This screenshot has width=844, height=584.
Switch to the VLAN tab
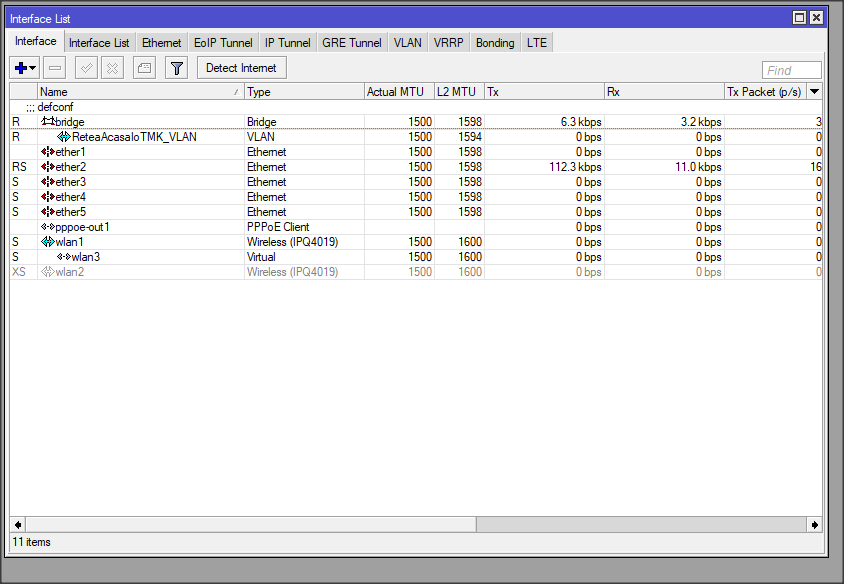[x=407, y=42]
